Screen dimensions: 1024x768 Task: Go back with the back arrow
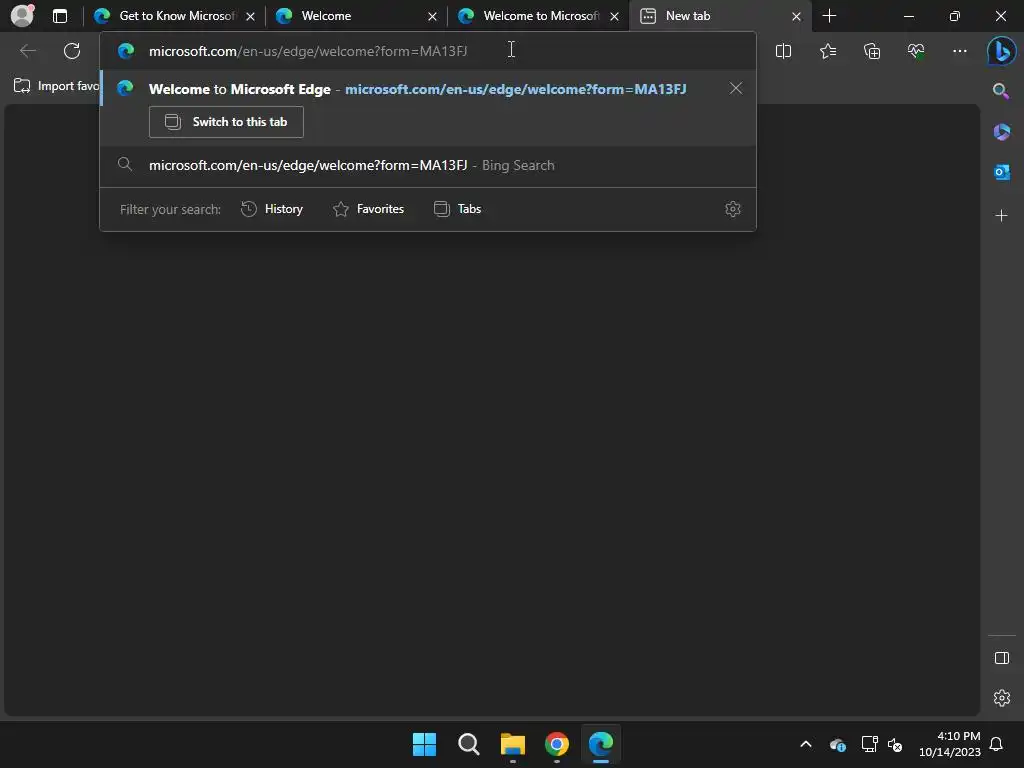[x=28, y=51]
